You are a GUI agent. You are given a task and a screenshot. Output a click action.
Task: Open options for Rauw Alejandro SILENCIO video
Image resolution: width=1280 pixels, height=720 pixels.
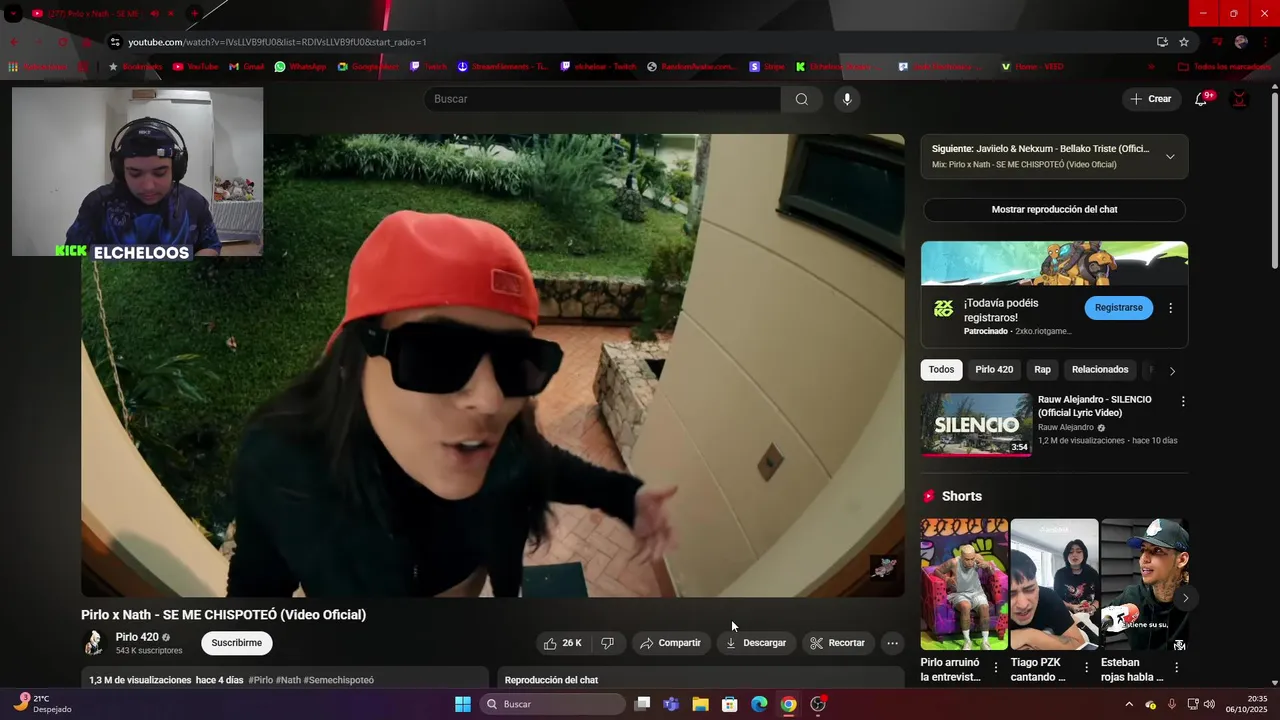pyautogui.click(x=1183, y=401)
